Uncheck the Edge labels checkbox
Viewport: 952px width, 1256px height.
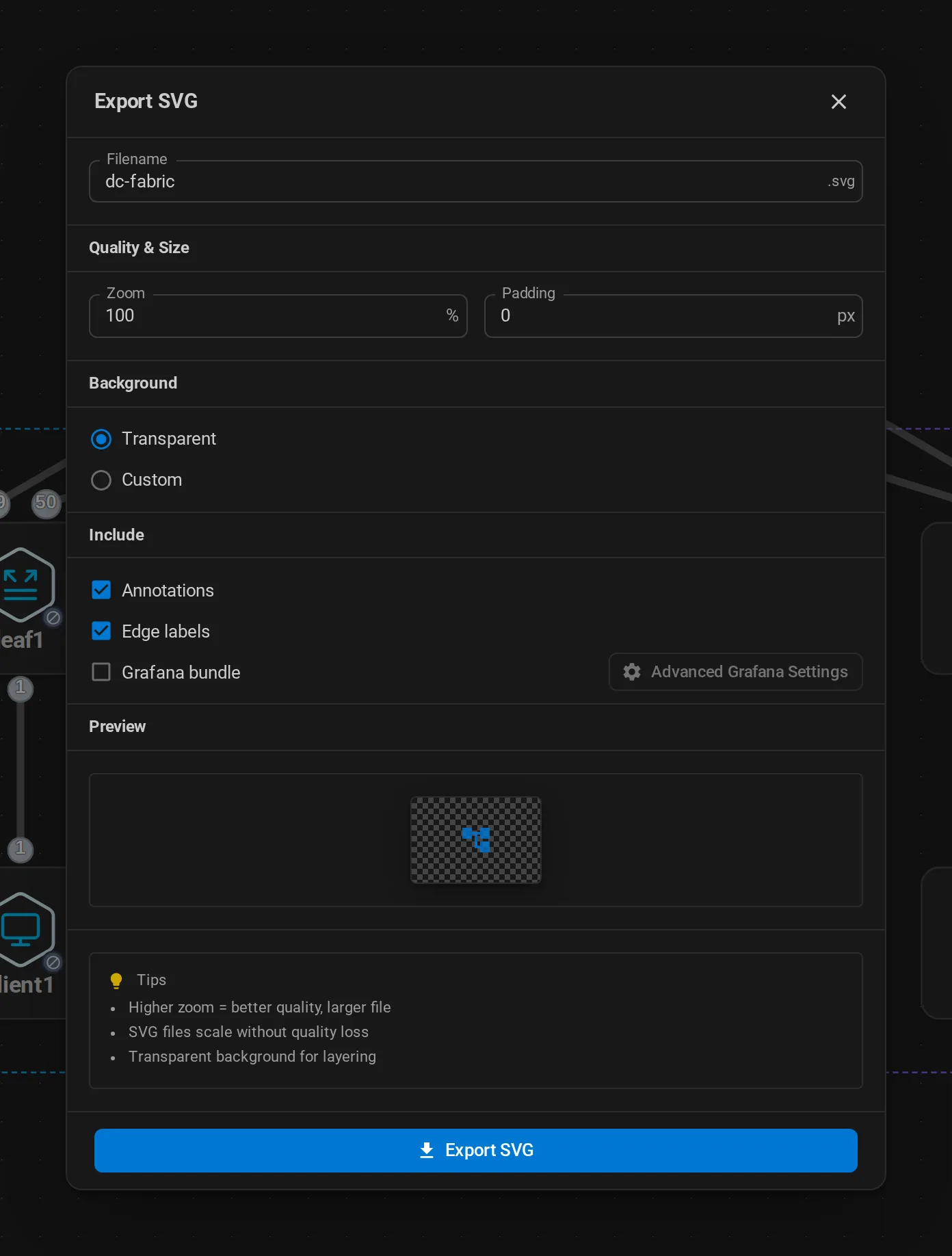coord(101,631)
